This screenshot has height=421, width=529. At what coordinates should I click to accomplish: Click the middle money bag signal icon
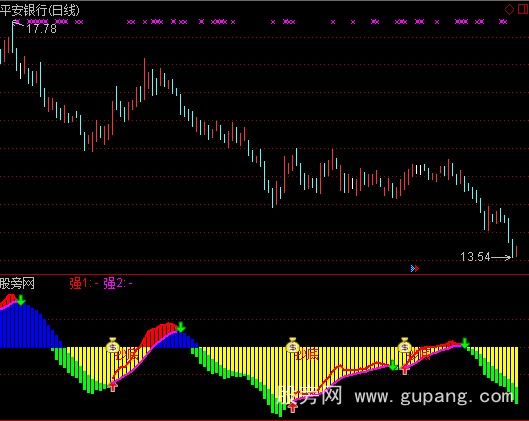293,345
